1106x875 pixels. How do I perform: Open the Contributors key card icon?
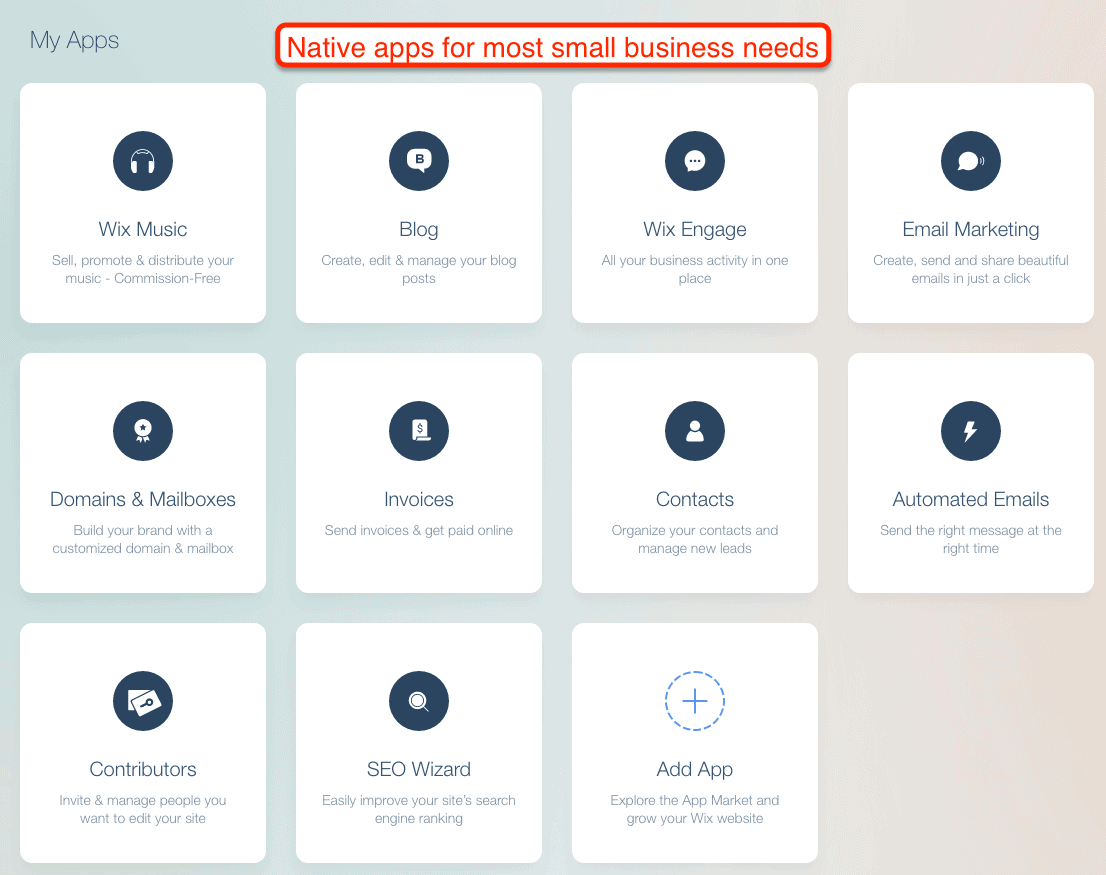[143, 701]
